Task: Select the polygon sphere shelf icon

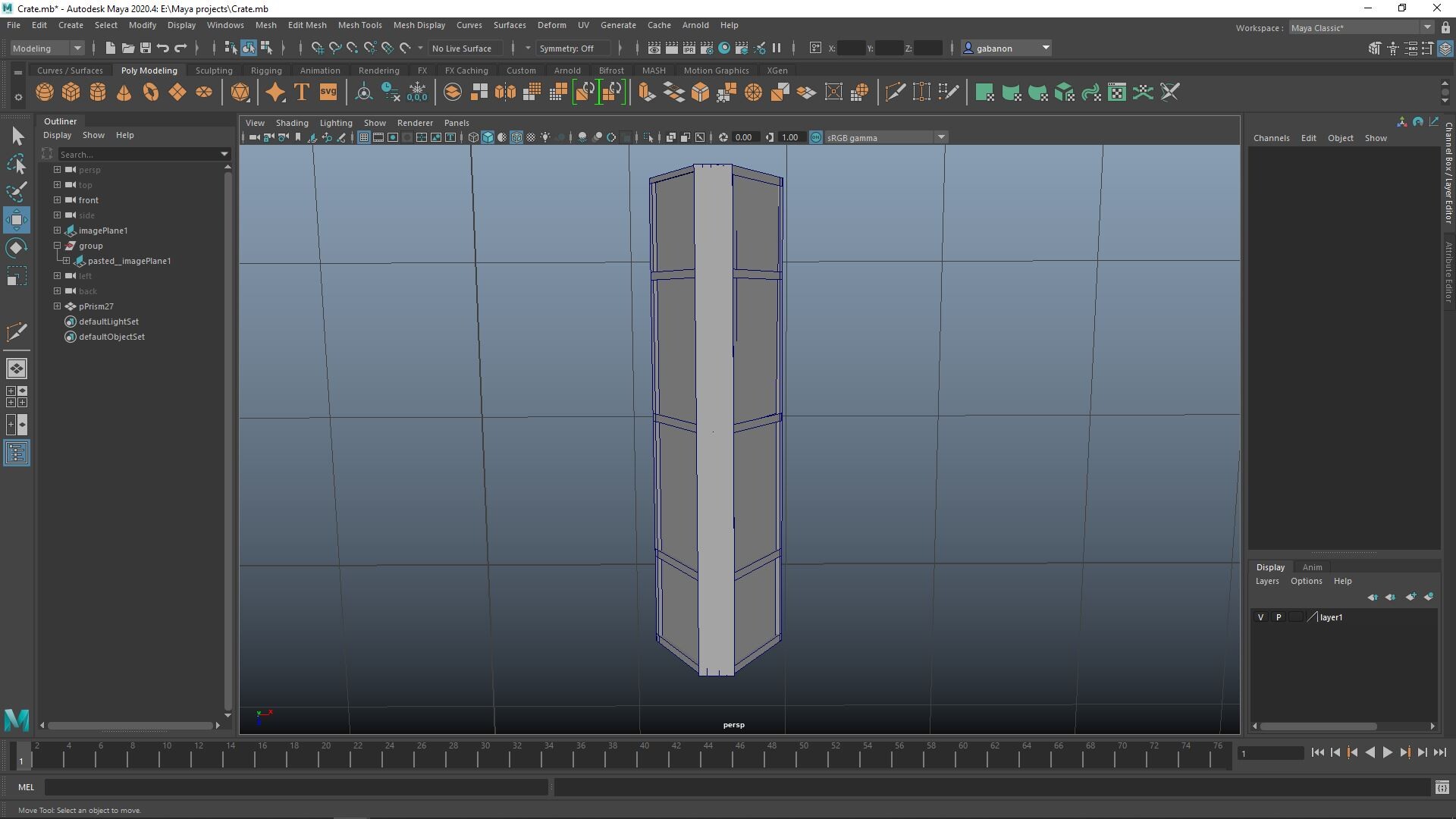Action: [x=45, y=93]
